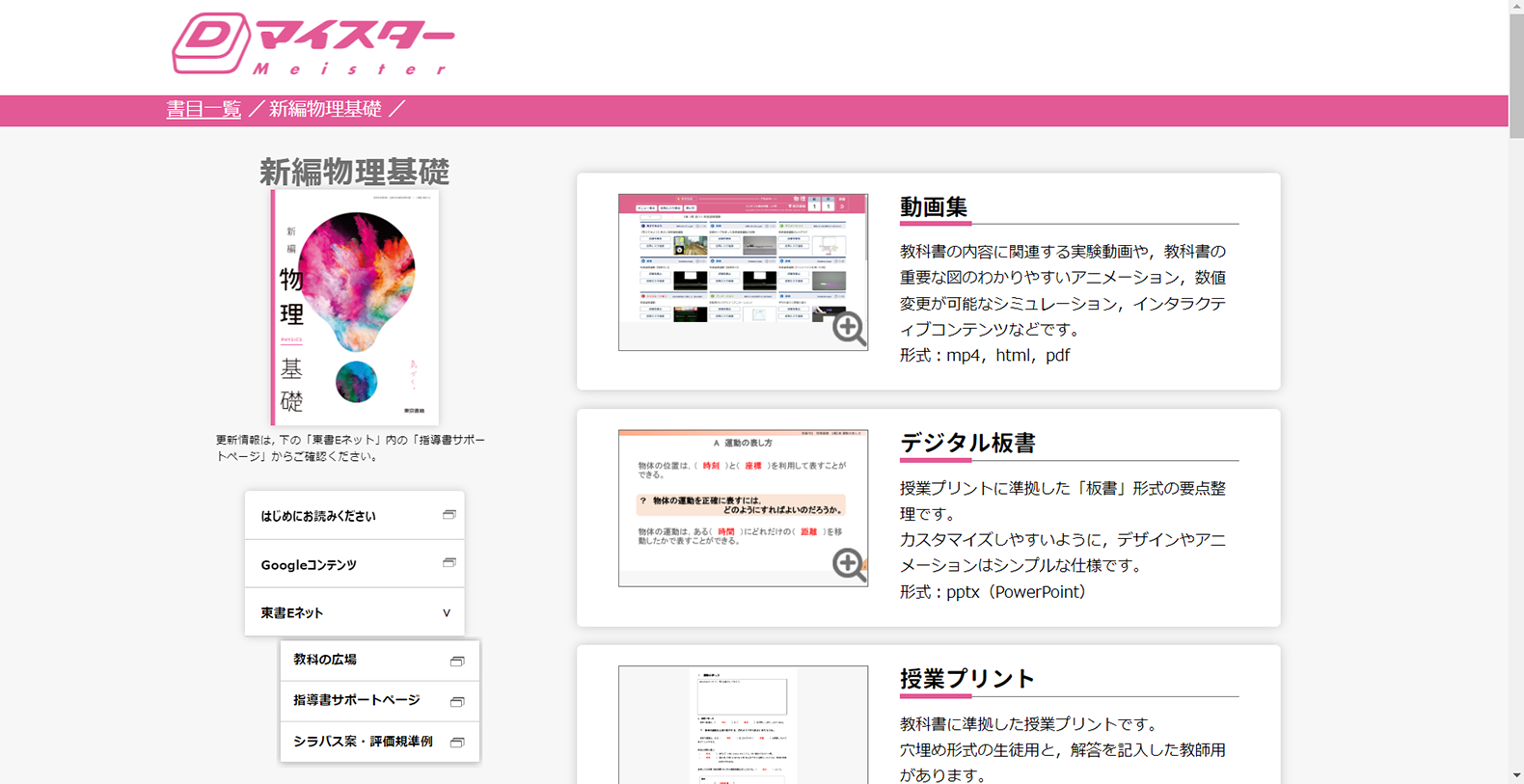
Task: Open シラバス案・評価規準例 submenu entry
Action: click(363, 742)
